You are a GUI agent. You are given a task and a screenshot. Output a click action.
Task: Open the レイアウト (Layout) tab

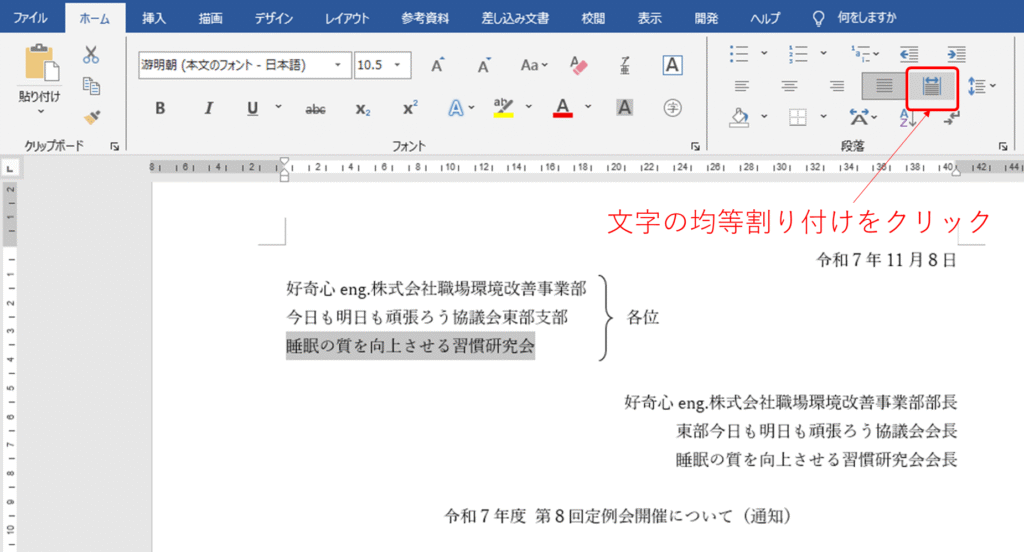pos(348,17)
